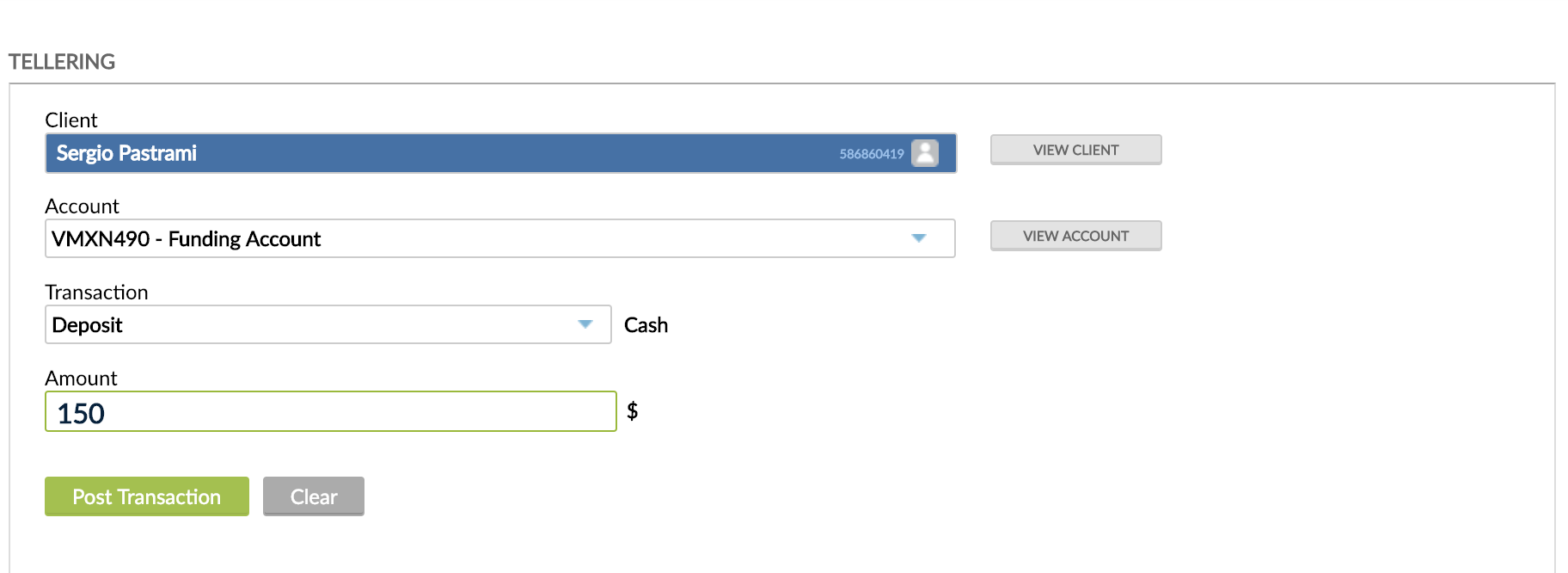Click the green Post Transaction button

tap(146, 496)
